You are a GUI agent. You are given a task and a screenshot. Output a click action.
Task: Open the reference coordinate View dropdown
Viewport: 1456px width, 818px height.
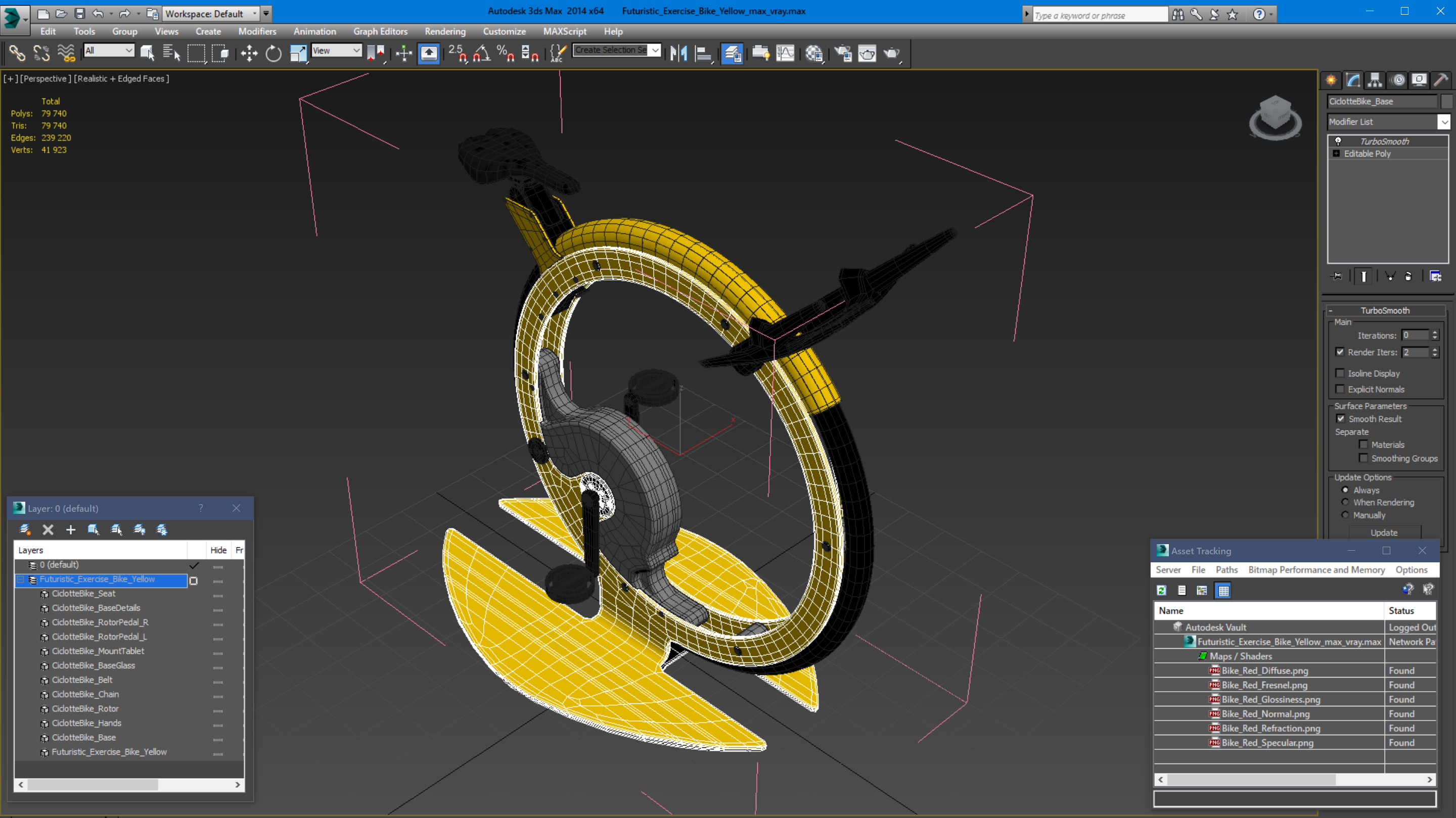(x=336, y=51)
